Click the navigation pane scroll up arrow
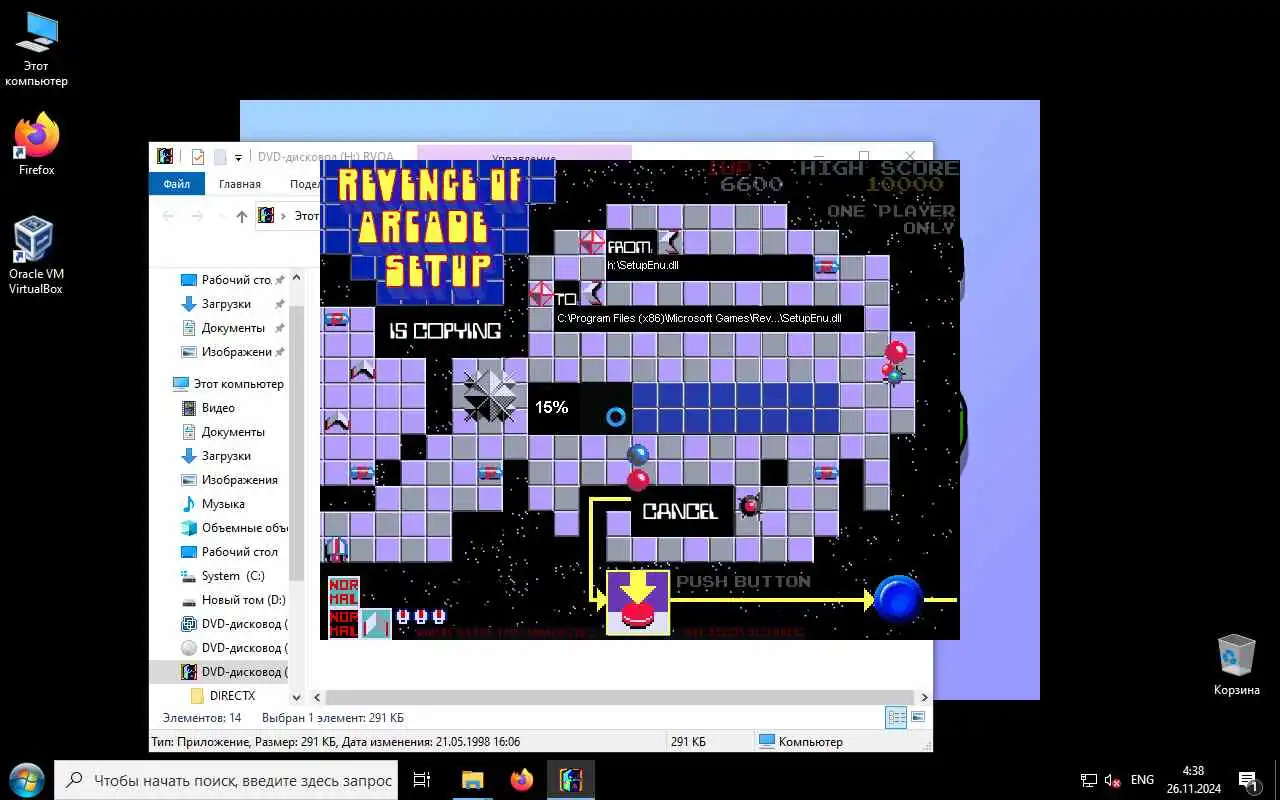Viewport: 1280px width, 800px height. point(296,278)
